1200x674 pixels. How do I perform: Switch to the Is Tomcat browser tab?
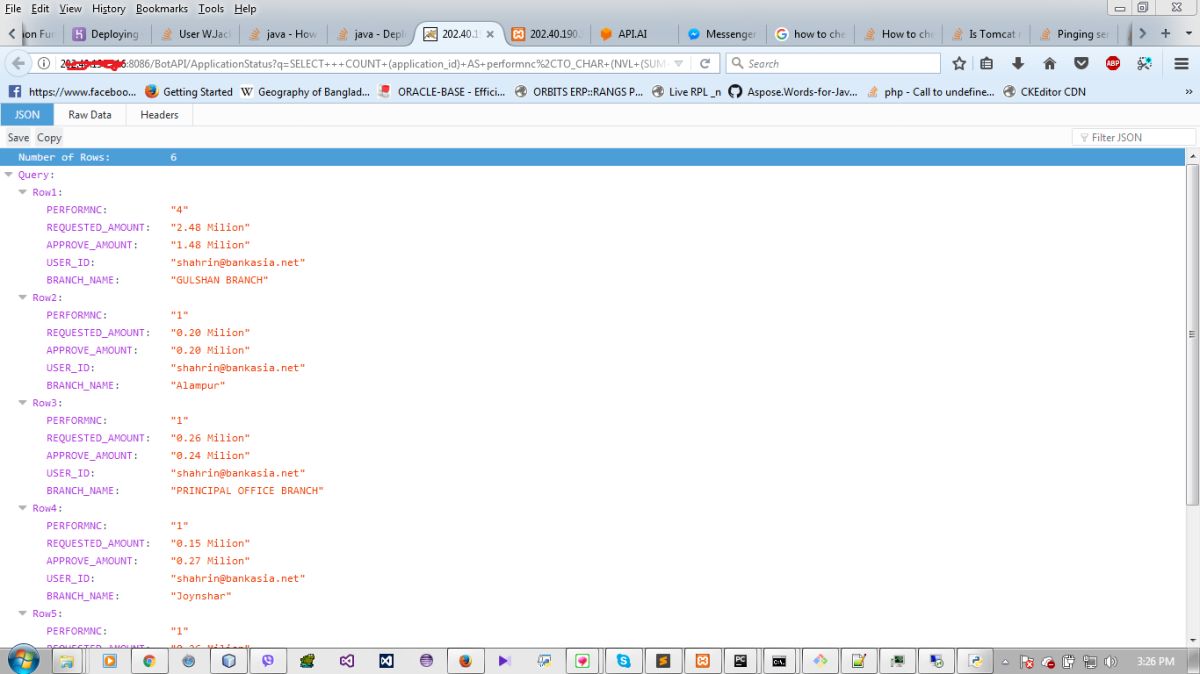pos(985,34)
